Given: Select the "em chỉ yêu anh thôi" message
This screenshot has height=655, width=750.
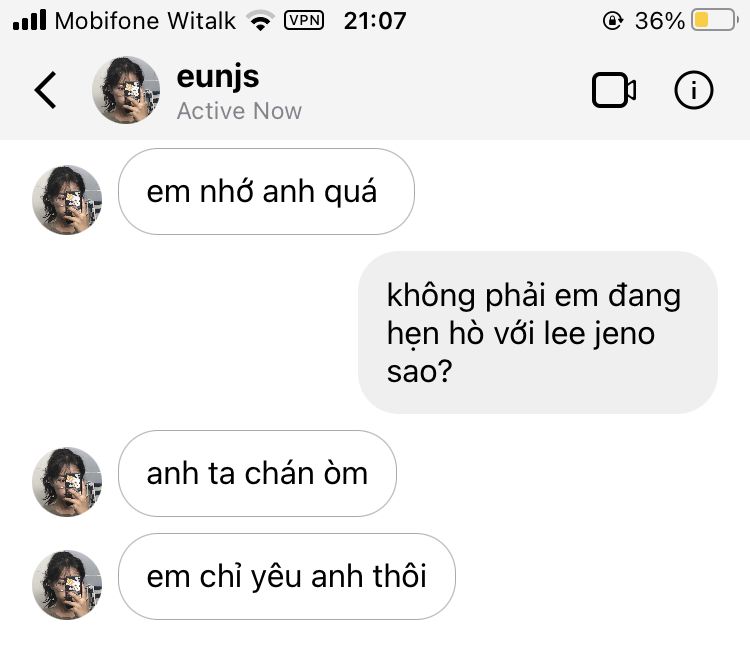Looking at the screenshot, I should (x=287, y=577).
